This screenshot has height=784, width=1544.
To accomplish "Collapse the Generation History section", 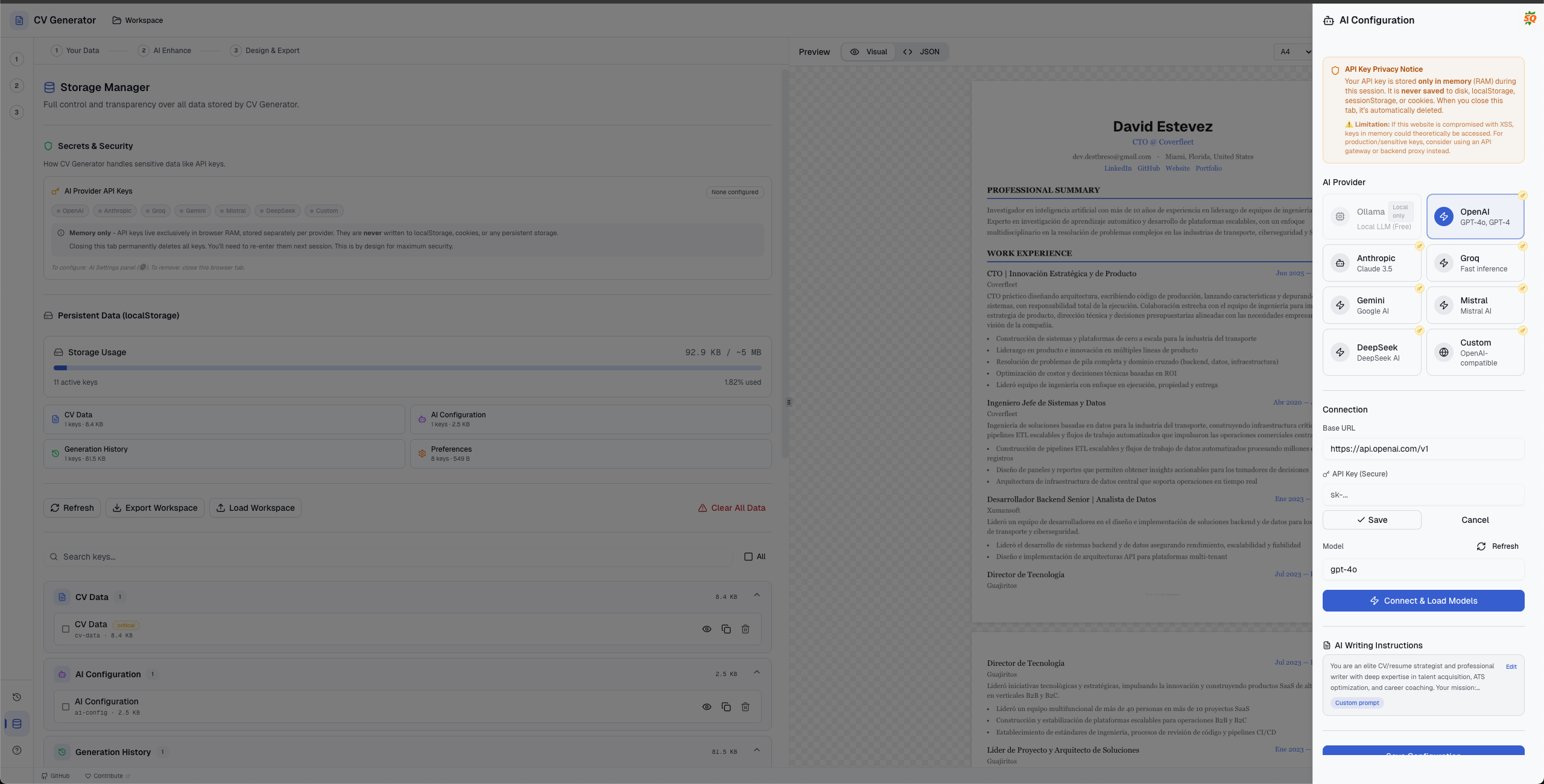I will pyautogui.click(x=757, y=751).
